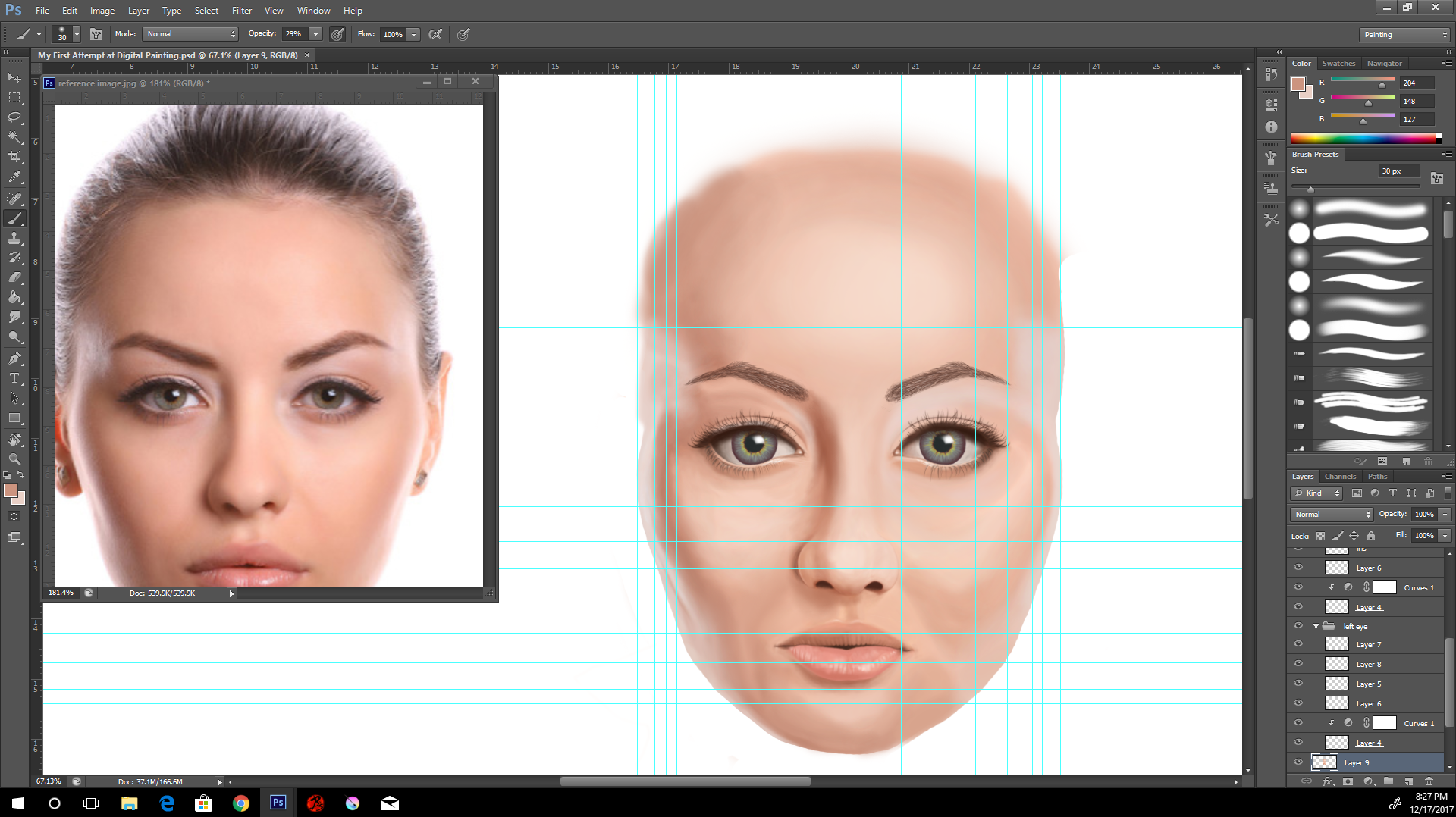Select the Path Selection tool

tap(14, 398)
